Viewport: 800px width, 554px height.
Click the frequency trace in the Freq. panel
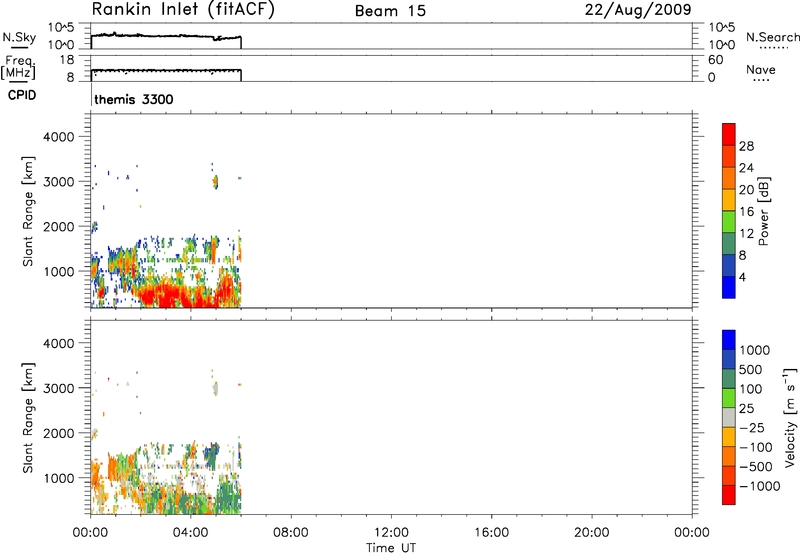(x=166, y=70)
